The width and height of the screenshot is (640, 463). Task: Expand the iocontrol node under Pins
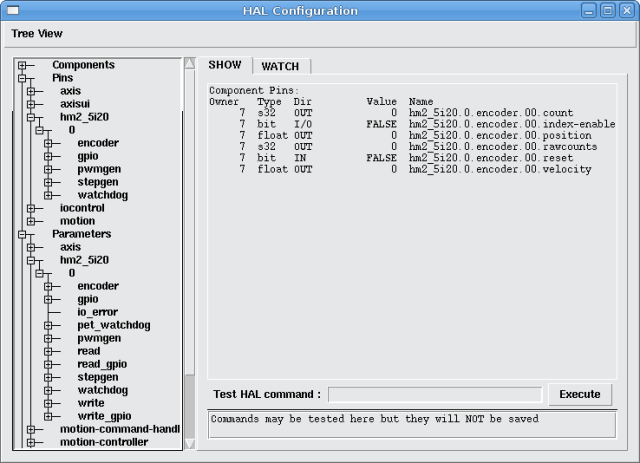click(31, 208)
